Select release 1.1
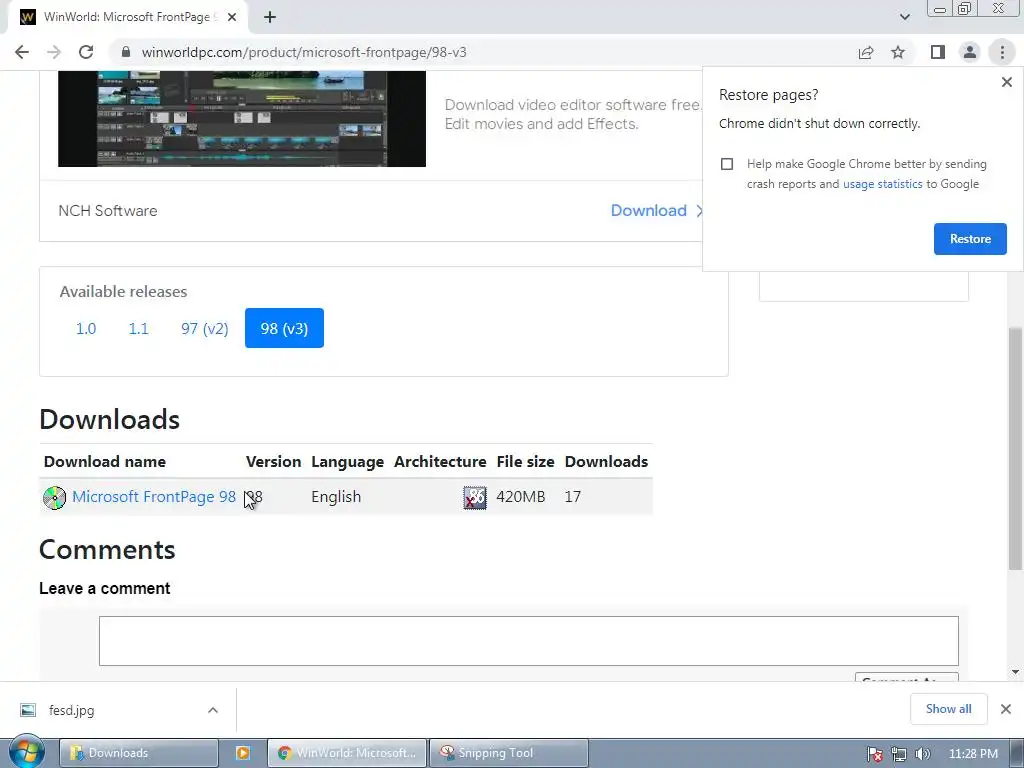 (x=138, y=328)
